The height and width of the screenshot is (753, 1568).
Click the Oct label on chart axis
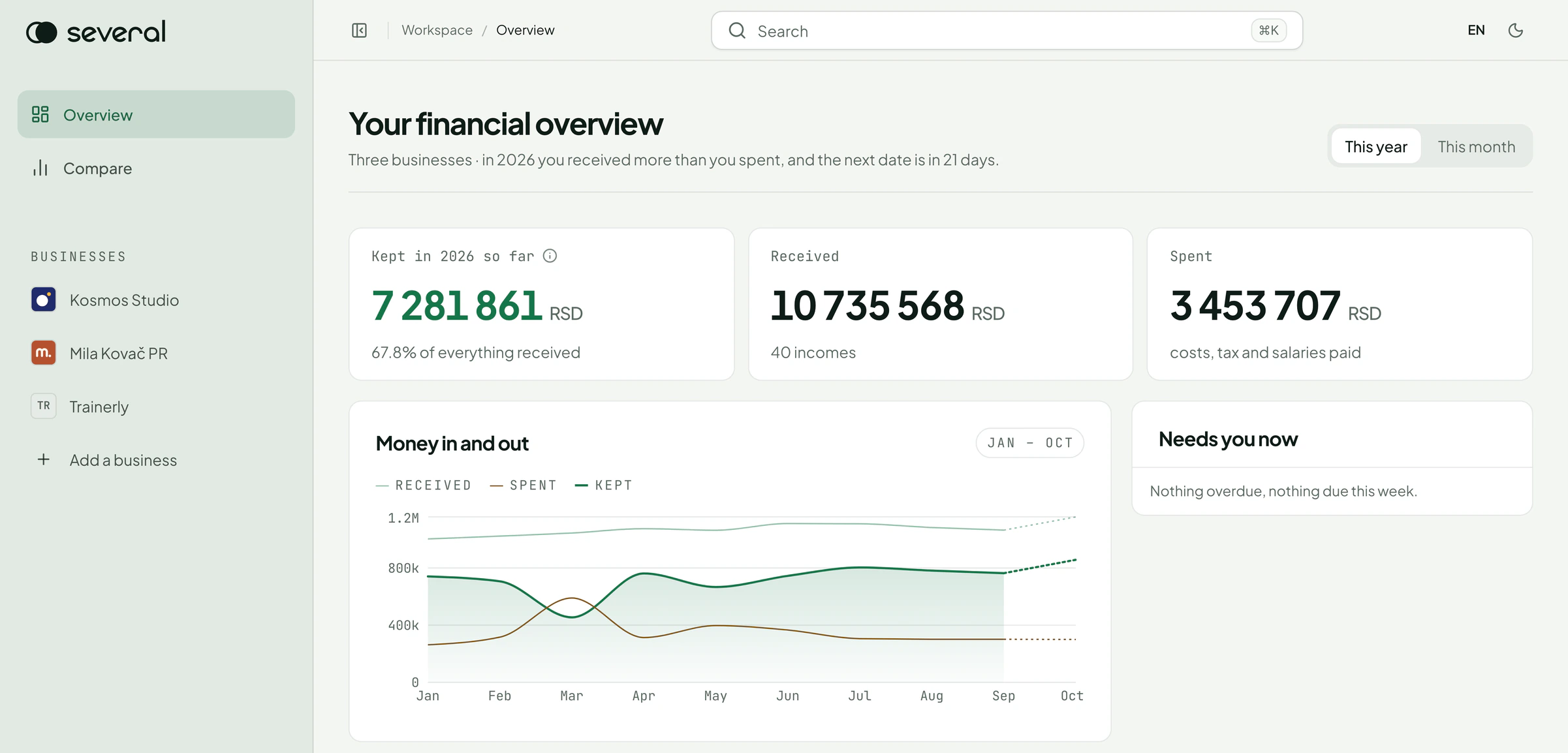[x=1072, y=696]
